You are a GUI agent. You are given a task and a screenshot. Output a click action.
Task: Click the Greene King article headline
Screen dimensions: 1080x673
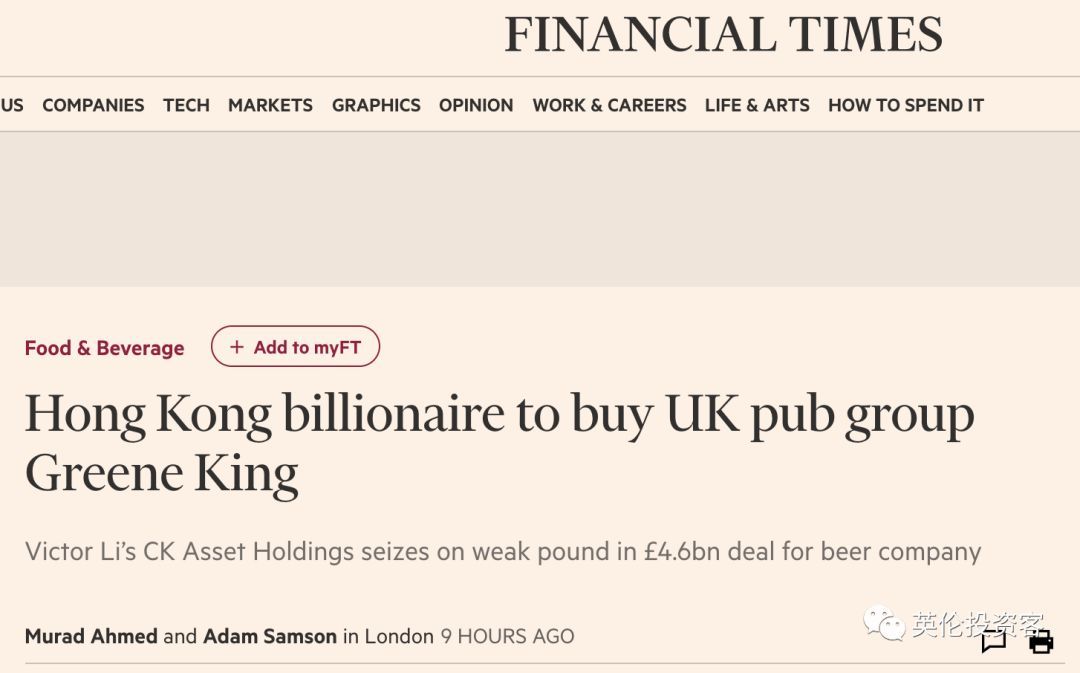(498, 443)
